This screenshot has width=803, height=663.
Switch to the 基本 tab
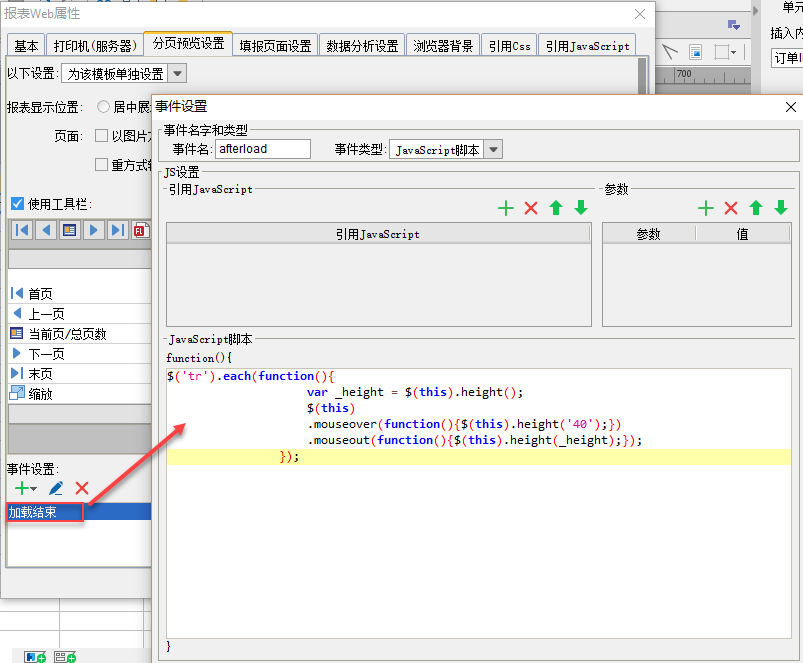point(26,46)
